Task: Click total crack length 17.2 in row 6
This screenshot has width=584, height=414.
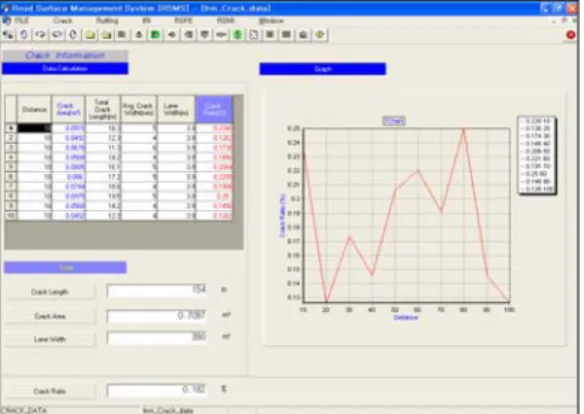Action: pyautogui.click(x=103, y=177)
